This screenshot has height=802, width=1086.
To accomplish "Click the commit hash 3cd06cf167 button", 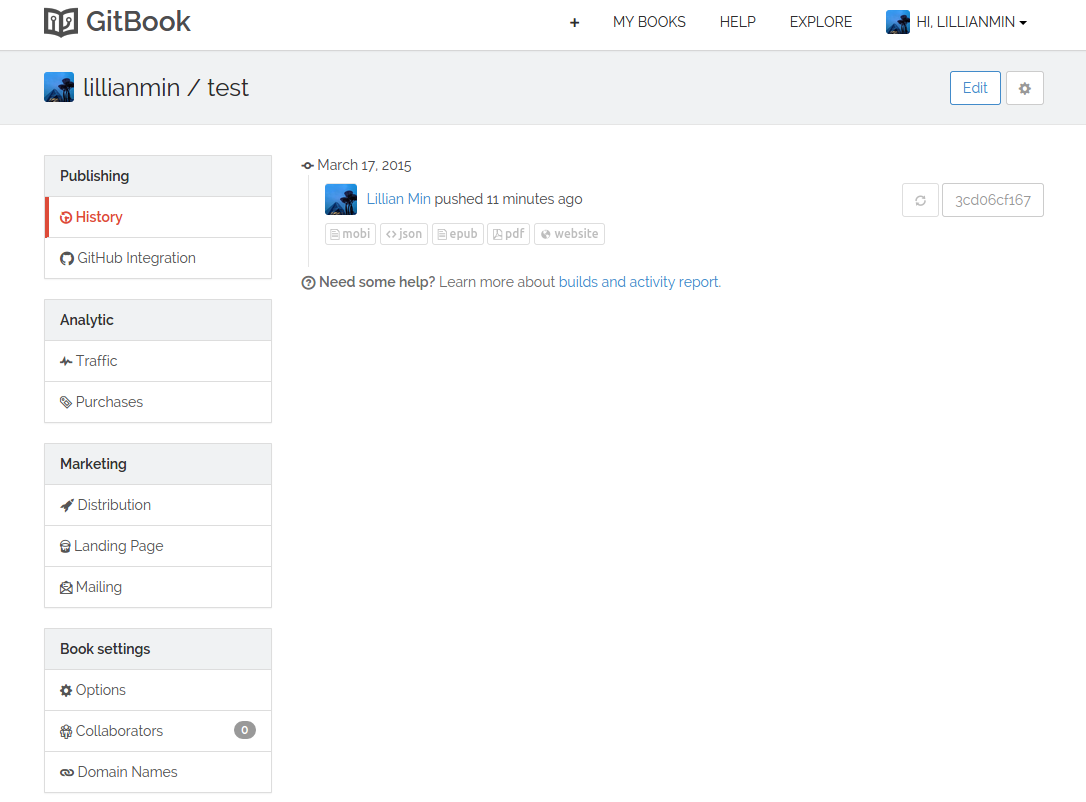I will [x=992, y=200].
